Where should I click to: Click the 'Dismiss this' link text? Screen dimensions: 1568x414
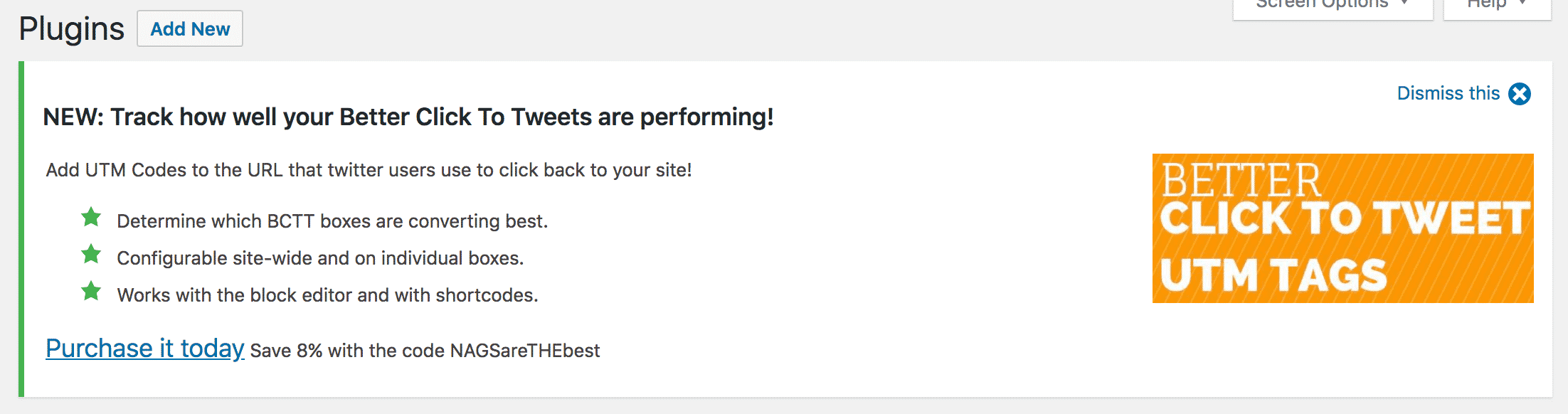[1448, 93]
